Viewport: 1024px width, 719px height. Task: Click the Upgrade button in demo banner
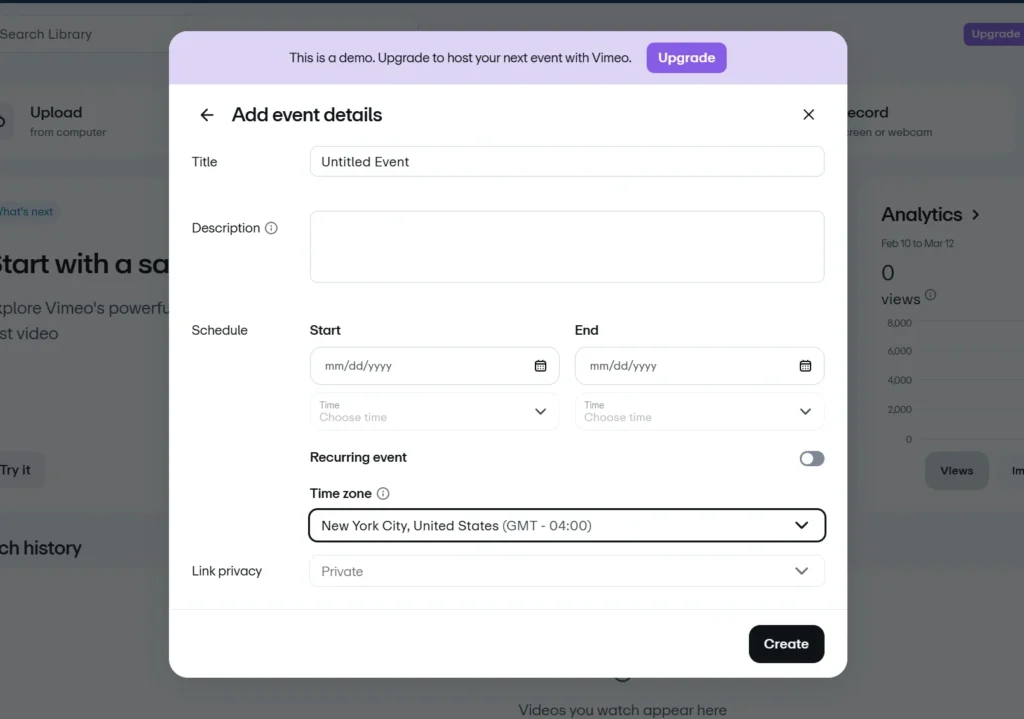pyautogui.click(x=686, y=57)
